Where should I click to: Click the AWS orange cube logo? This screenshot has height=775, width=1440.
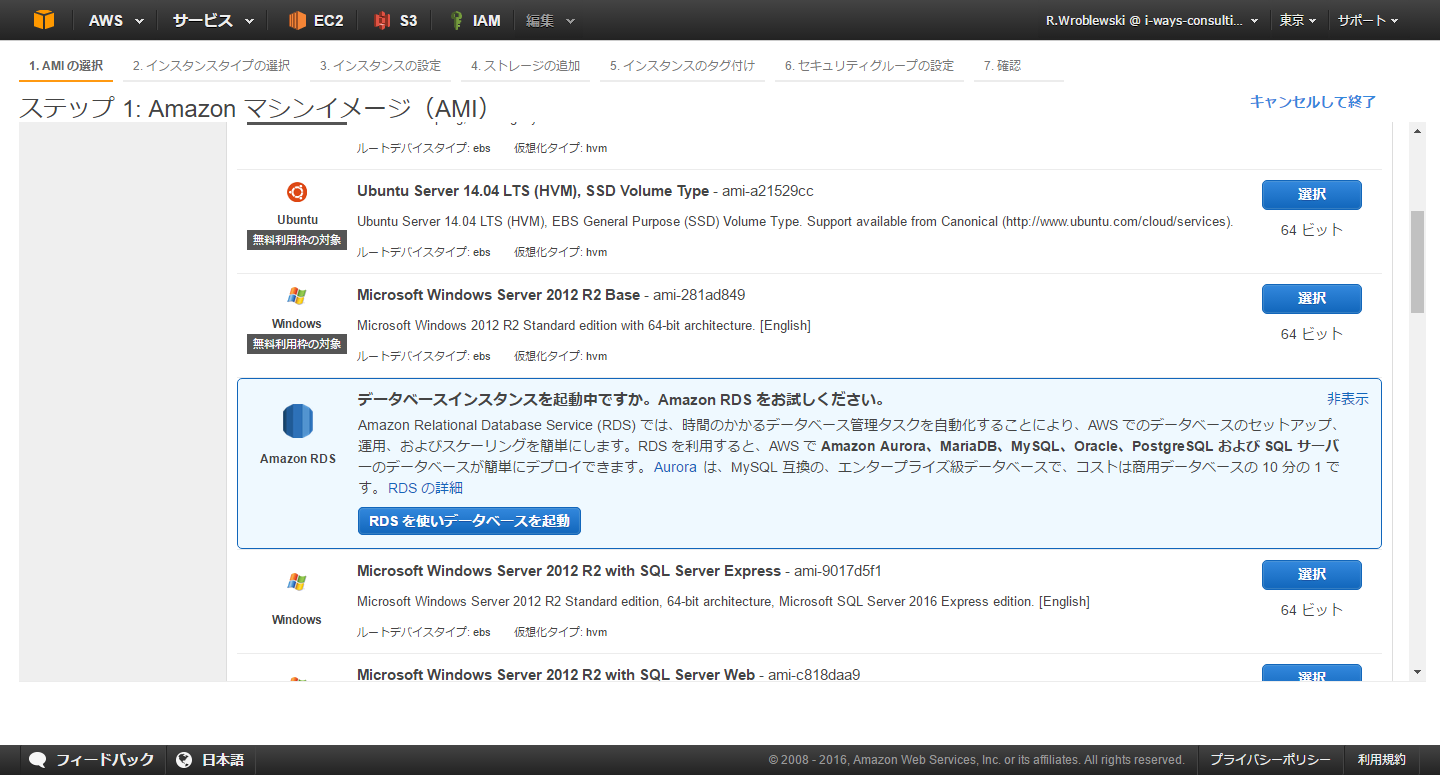[x=44, y=20]
